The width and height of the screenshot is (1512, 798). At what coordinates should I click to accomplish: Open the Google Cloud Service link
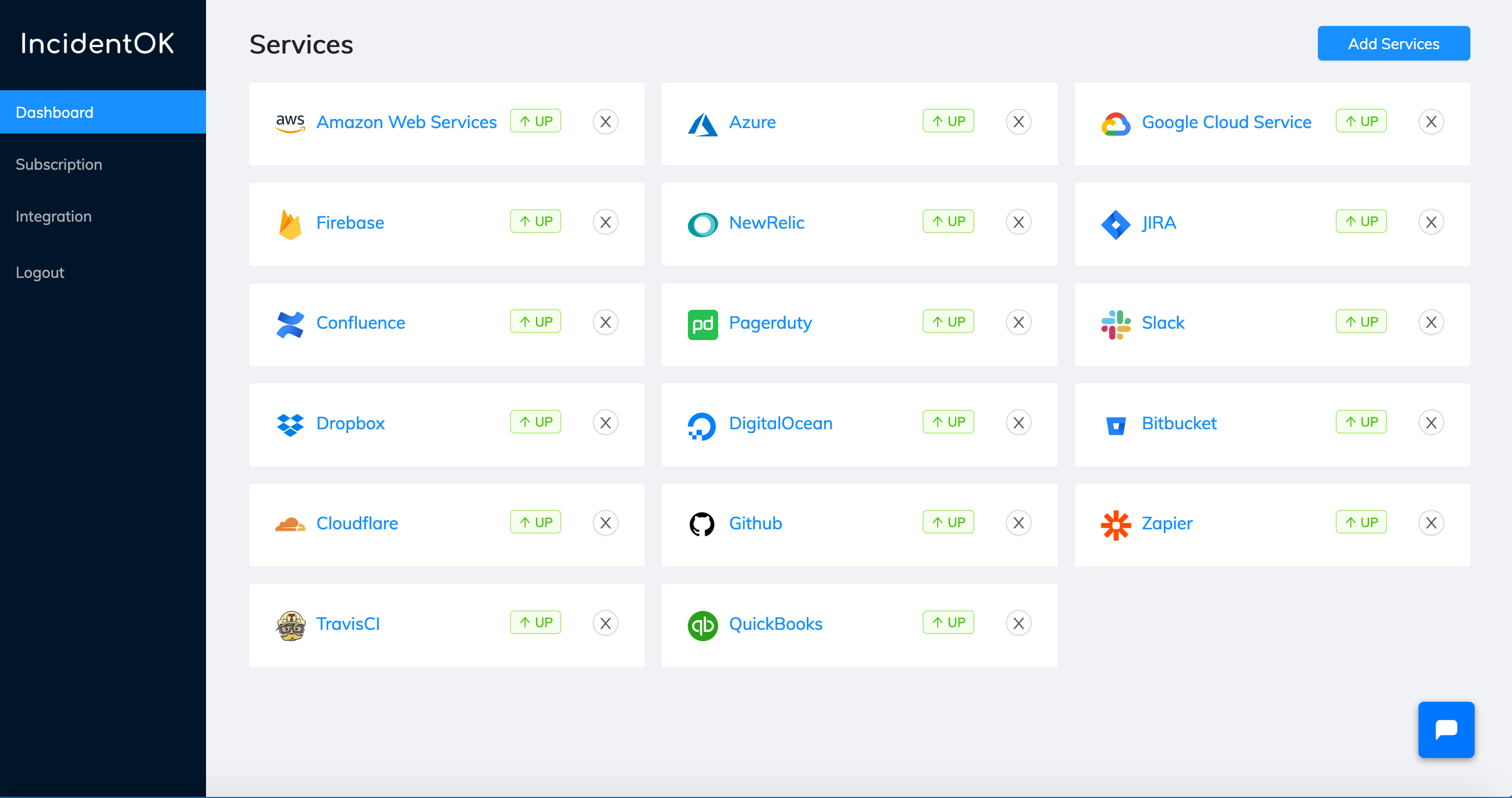click(x=1225, y=122)
